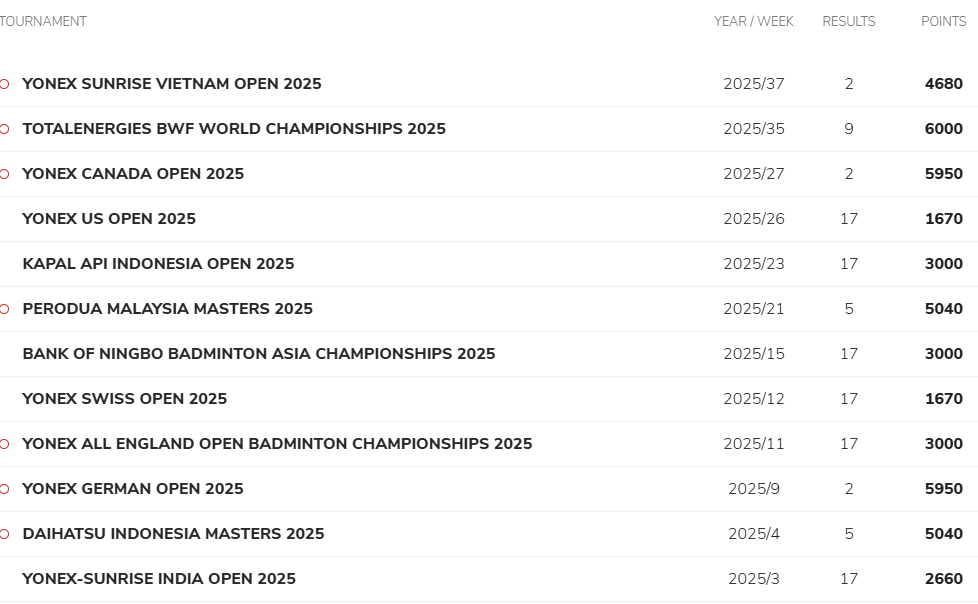Image resolution: width=978 pixels, height=604 pixels.
Task: Open YONEX US OPEN 2025 tournament
Action: [109, 218]
